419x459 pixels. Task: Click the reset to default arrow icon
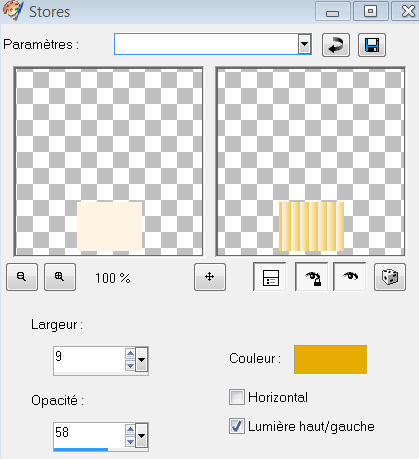[336, 45]
